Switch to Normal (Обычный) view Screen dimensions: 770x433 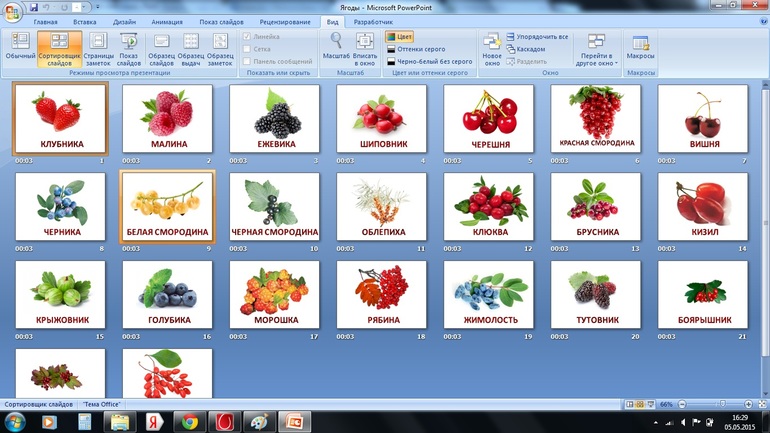pos(19,47)
